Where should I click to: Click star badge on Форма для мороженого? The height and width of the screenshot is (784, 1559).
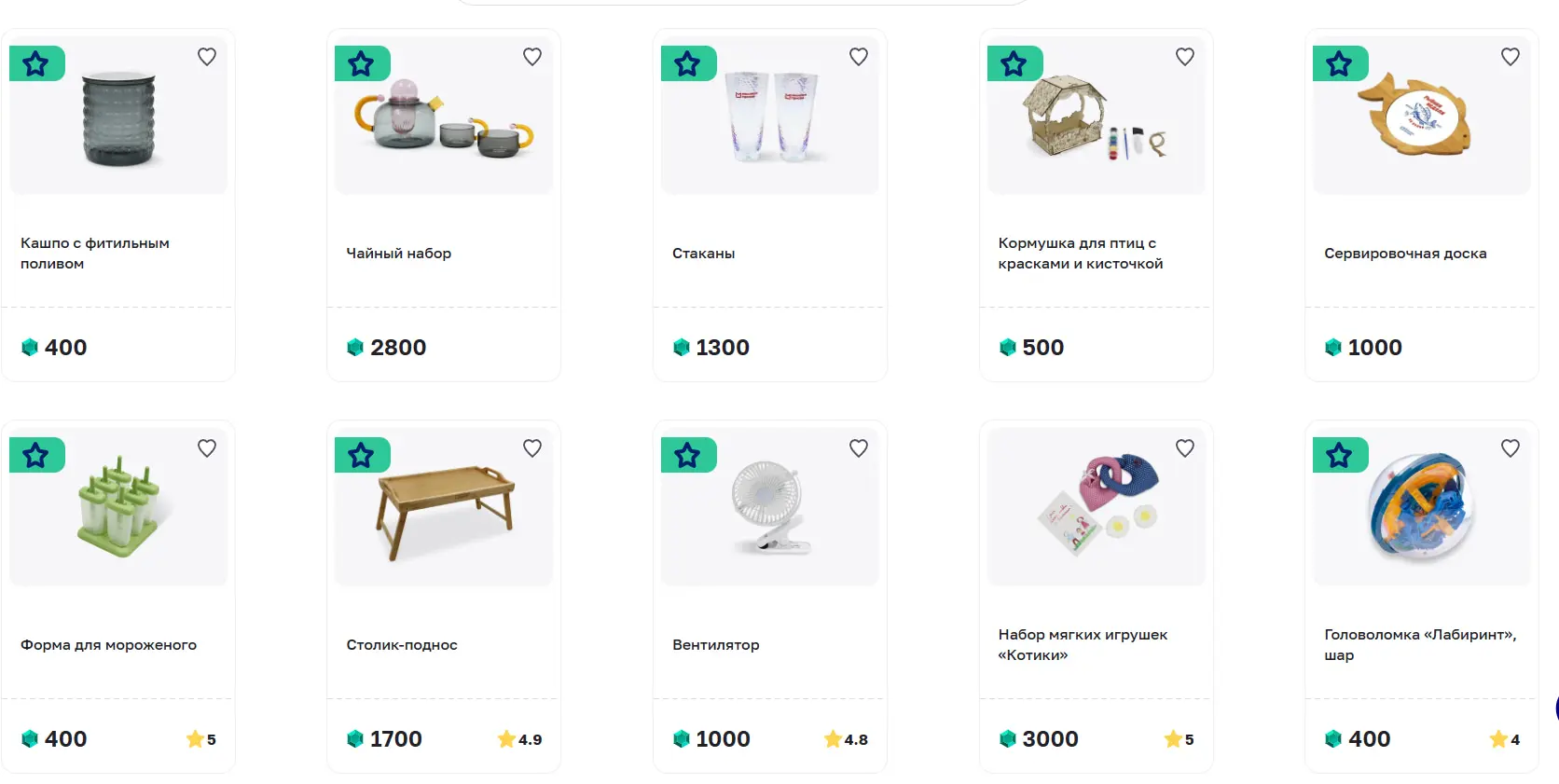37,455
